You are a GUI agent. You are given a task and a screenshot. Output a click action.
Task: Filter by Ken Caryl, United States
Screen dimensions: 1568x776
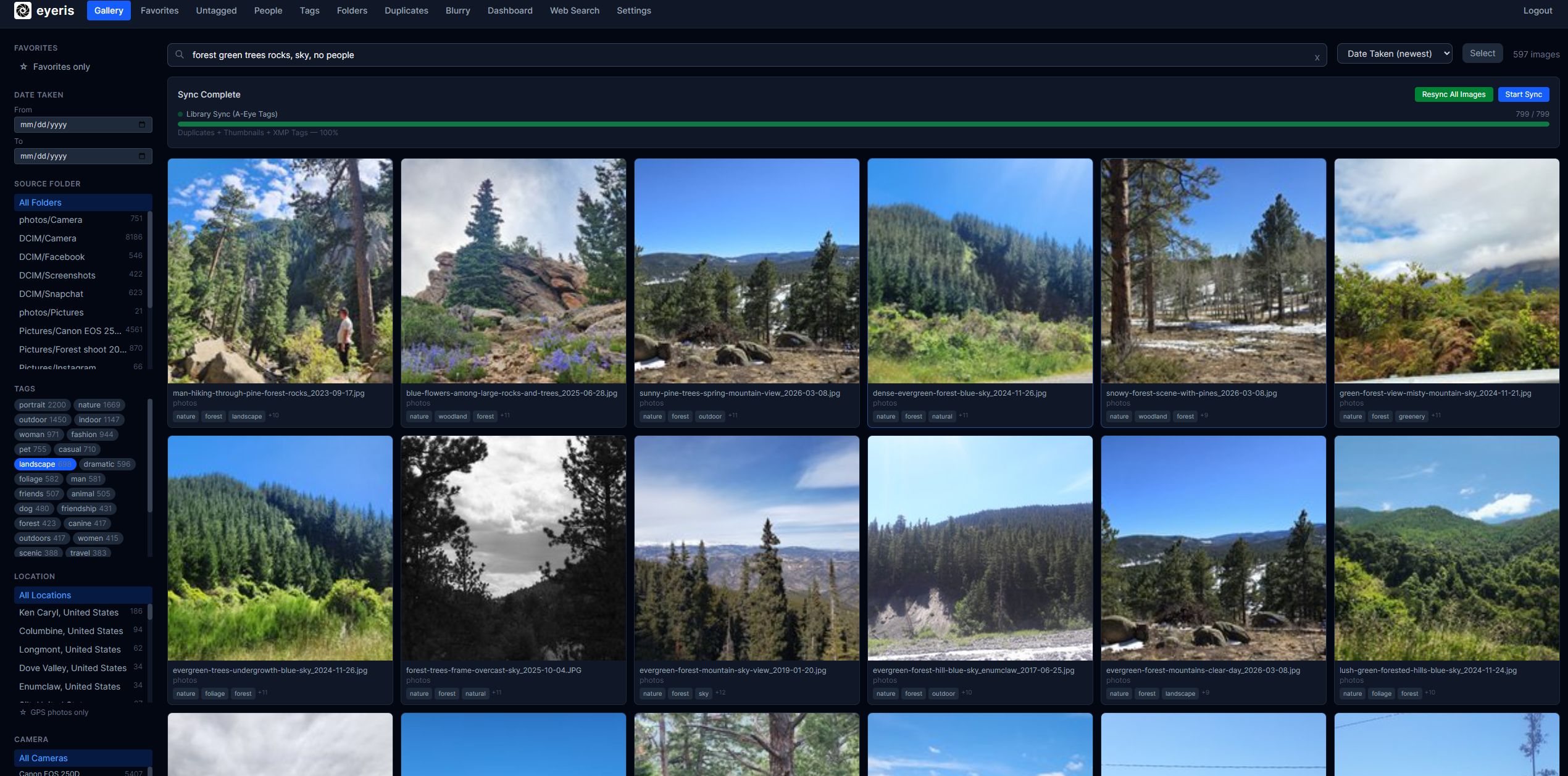coord(80,612)
